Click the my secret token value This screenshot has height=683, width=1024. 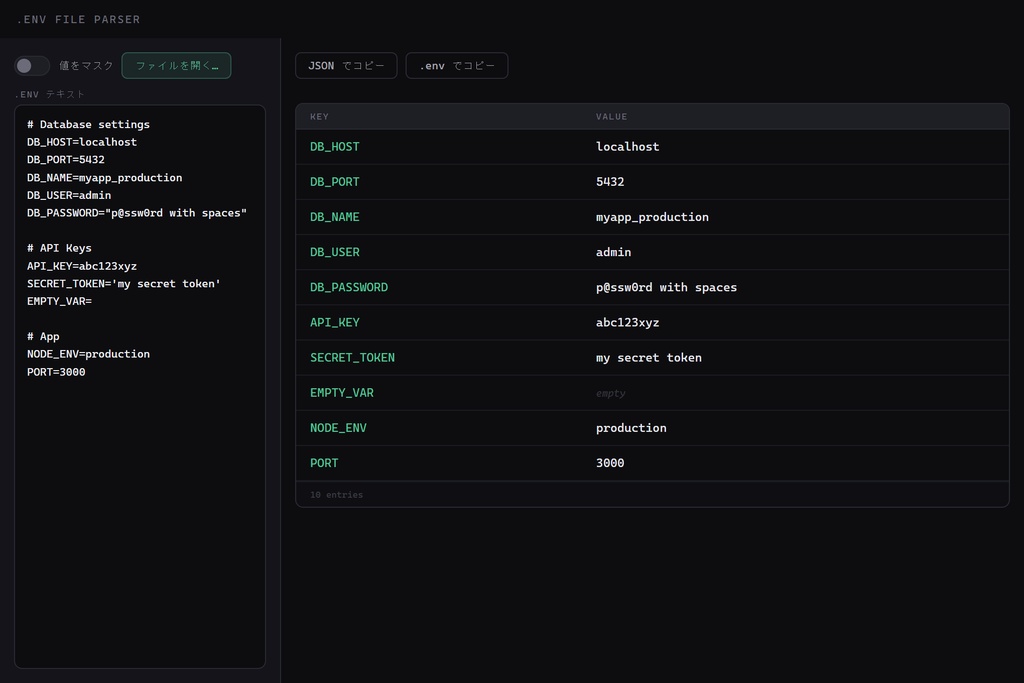[648, 358]
